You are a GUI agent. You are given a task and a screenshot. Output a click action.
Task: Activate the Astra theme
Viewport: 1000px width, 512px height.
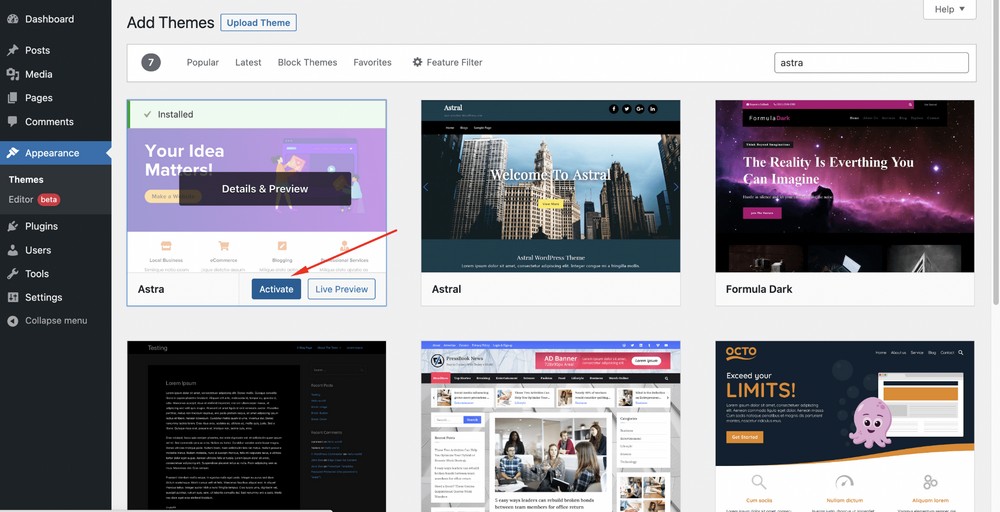click(x=276, y=289)
